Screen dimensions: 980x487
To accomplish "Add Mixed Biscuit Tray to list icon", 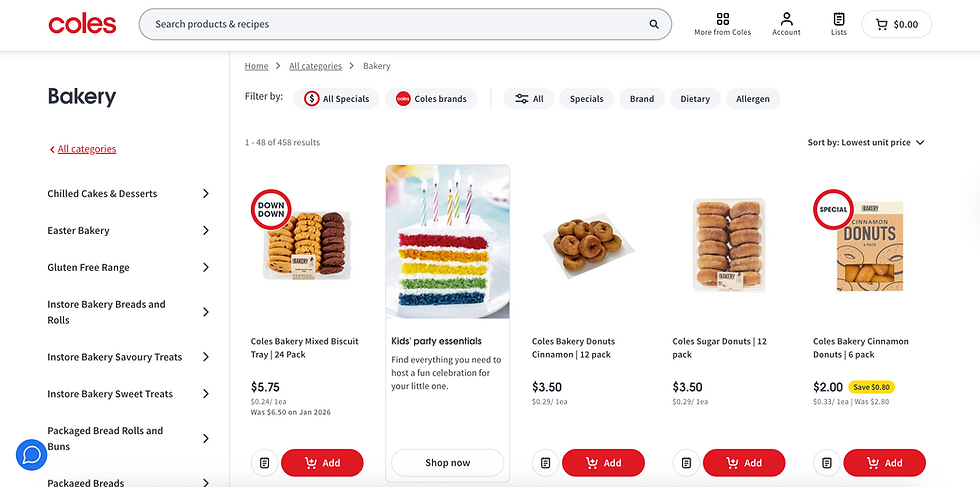I will 264,463.
